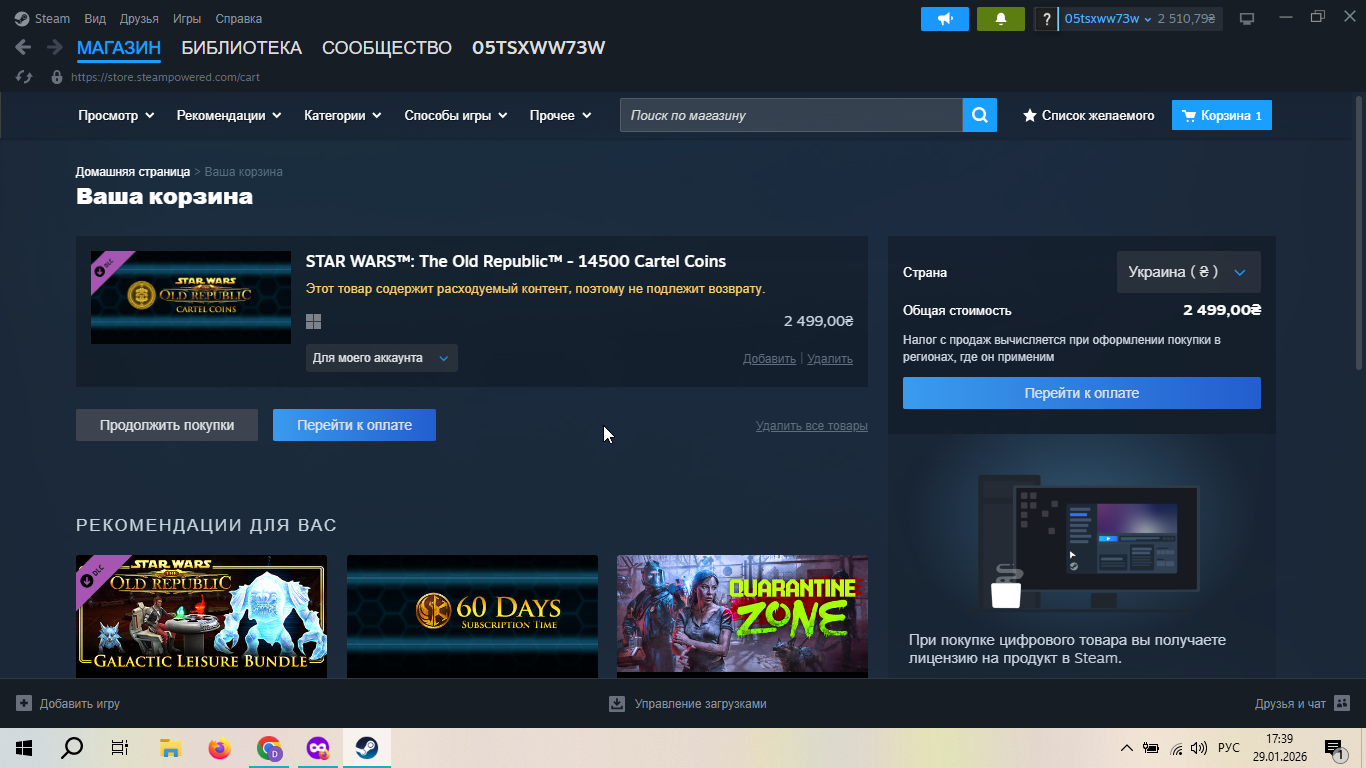Open the Для моего аккаунта dropdown

(x=382, y=358)
